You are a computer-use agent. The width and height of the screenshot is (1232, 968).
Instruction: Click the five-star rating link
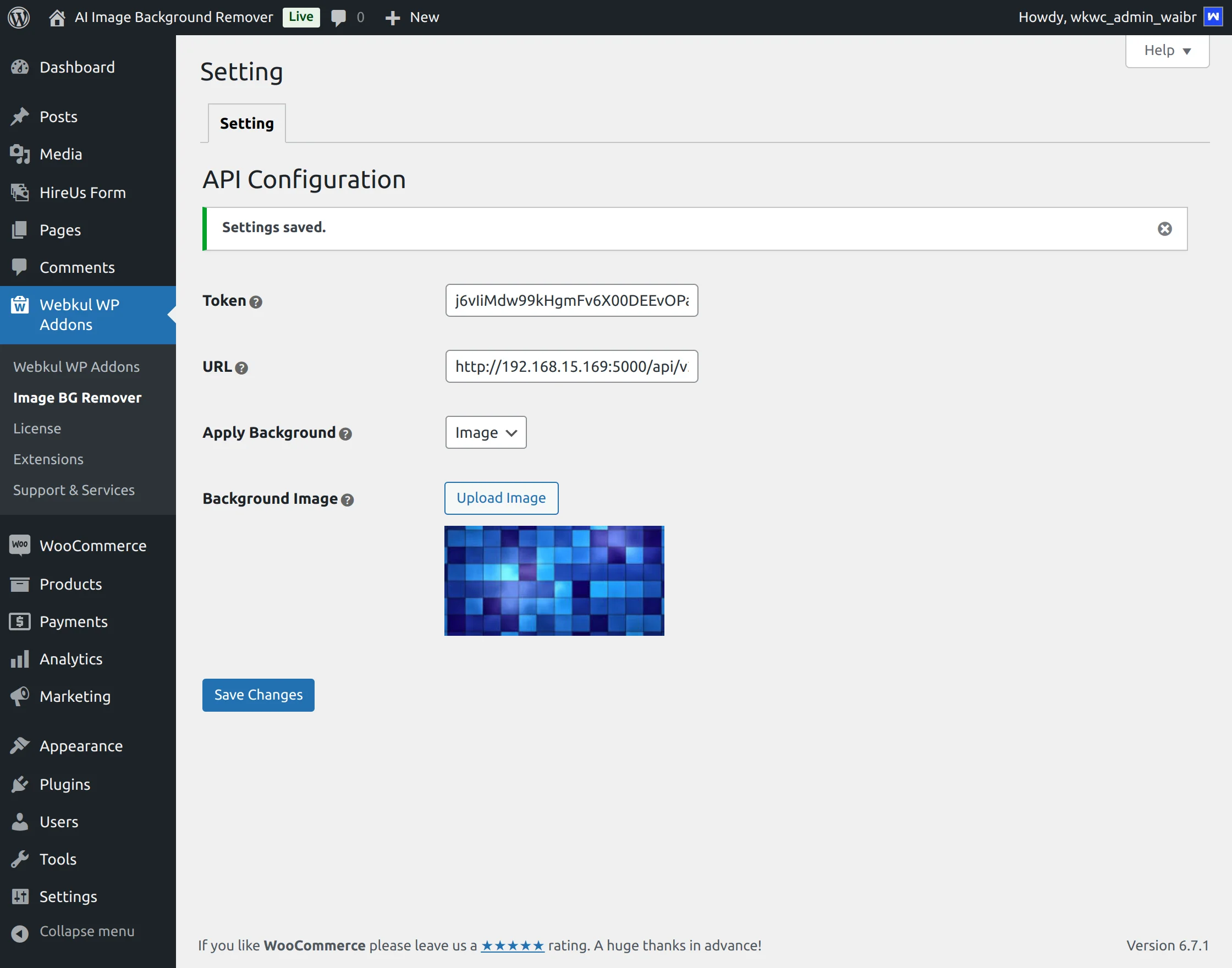pos(512,945)
